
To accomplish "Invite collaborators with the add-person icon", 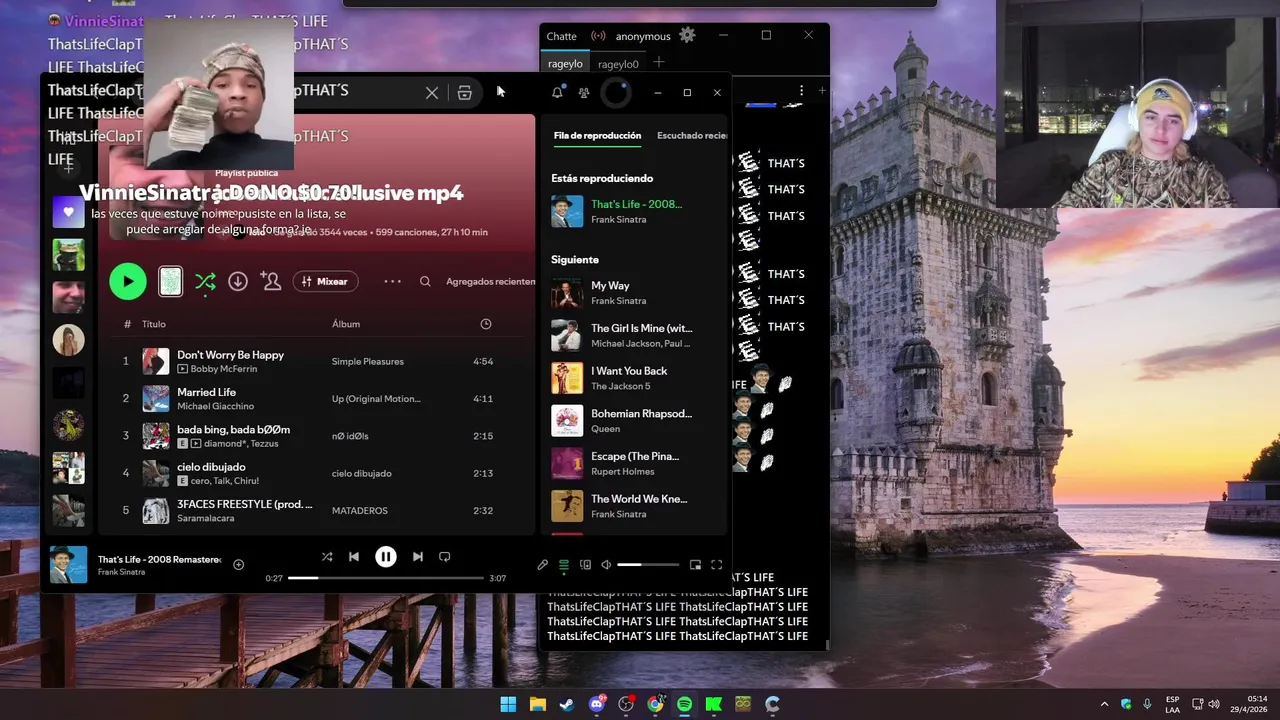I will pyautogui.click(x=271, y=282).
